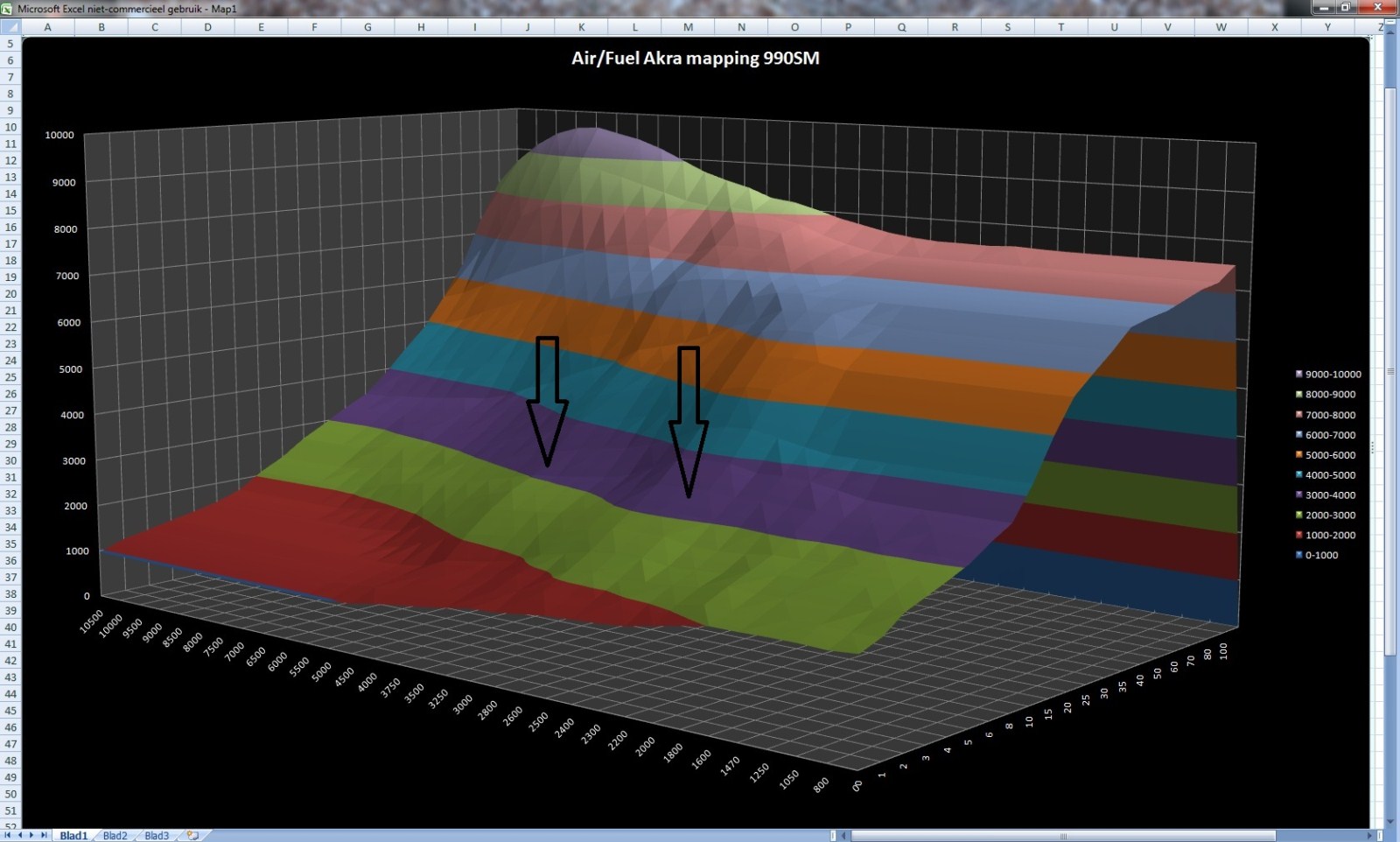Click the Insert Worksheet icon after Blad3
The height and width of the screenshot is (842, 1400).
193,836
